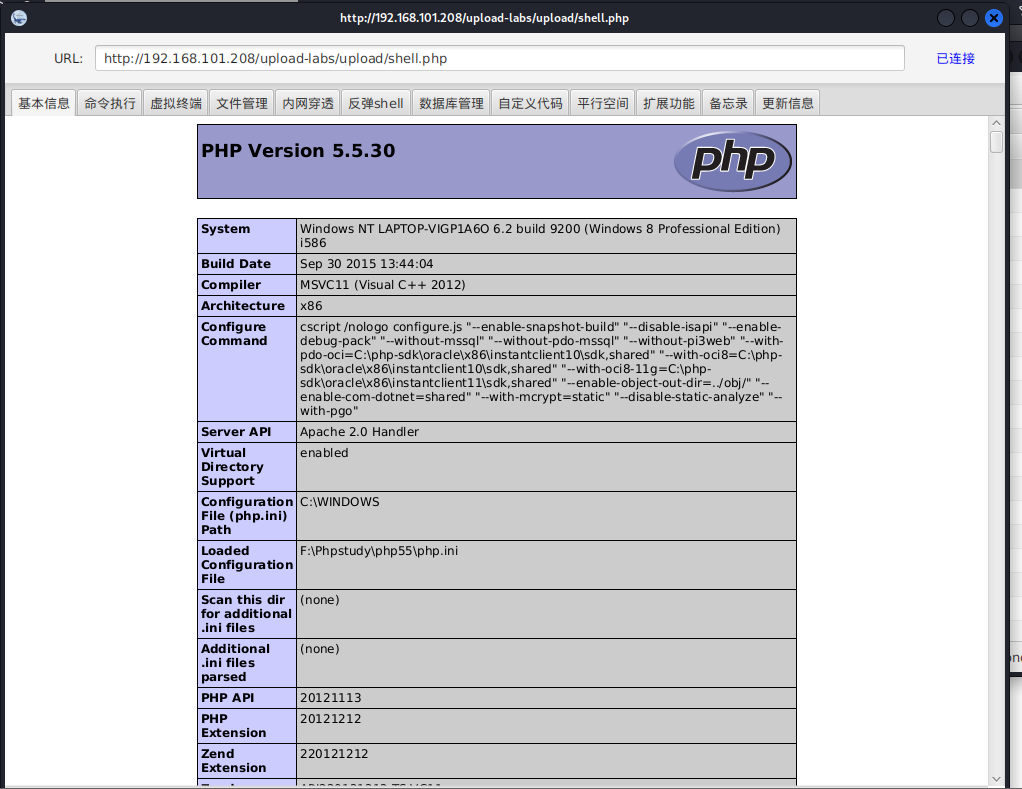1022x789 pixels.
Task: Open the 反弹shell tab
Action: tap(375, 104)
